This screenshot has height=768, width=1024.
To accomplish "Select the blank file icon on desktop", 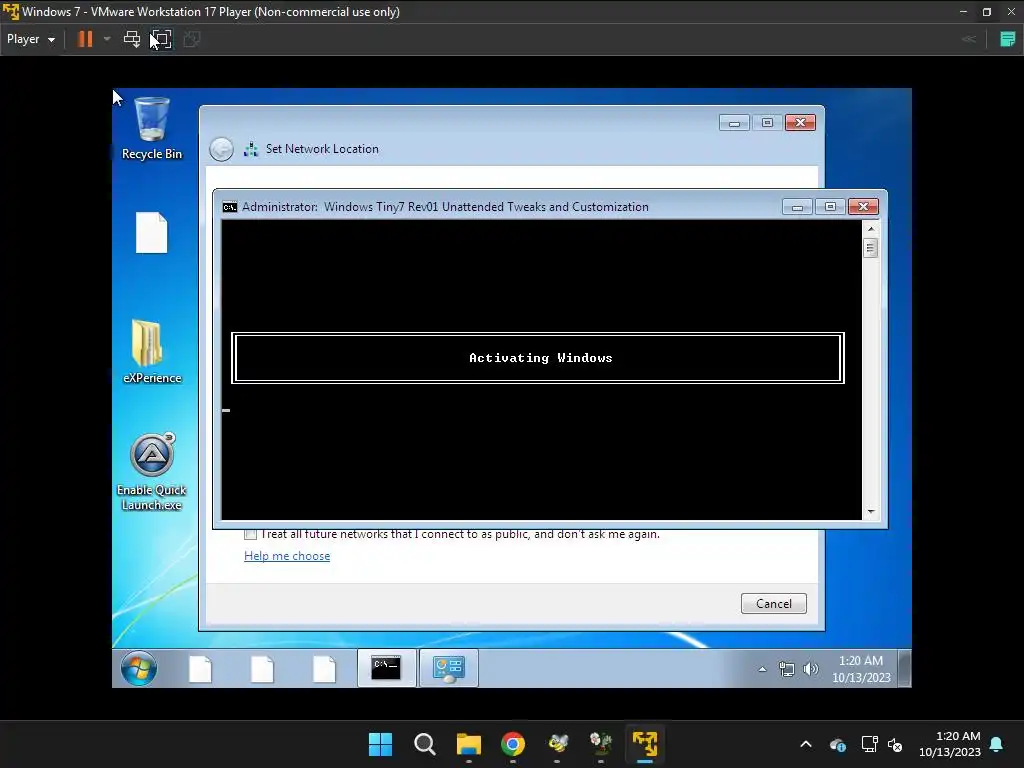I will click(152, 232).
